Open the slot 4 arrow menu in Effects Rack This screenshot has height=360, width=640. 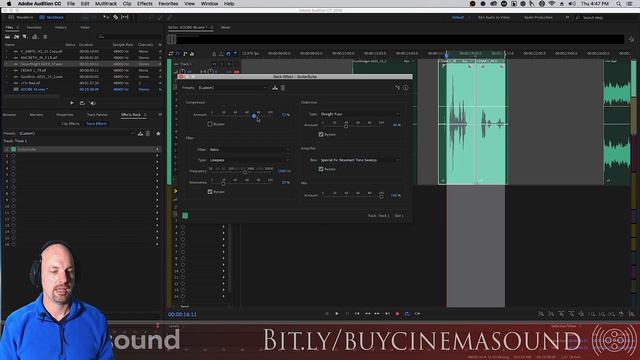pos(157,168)
